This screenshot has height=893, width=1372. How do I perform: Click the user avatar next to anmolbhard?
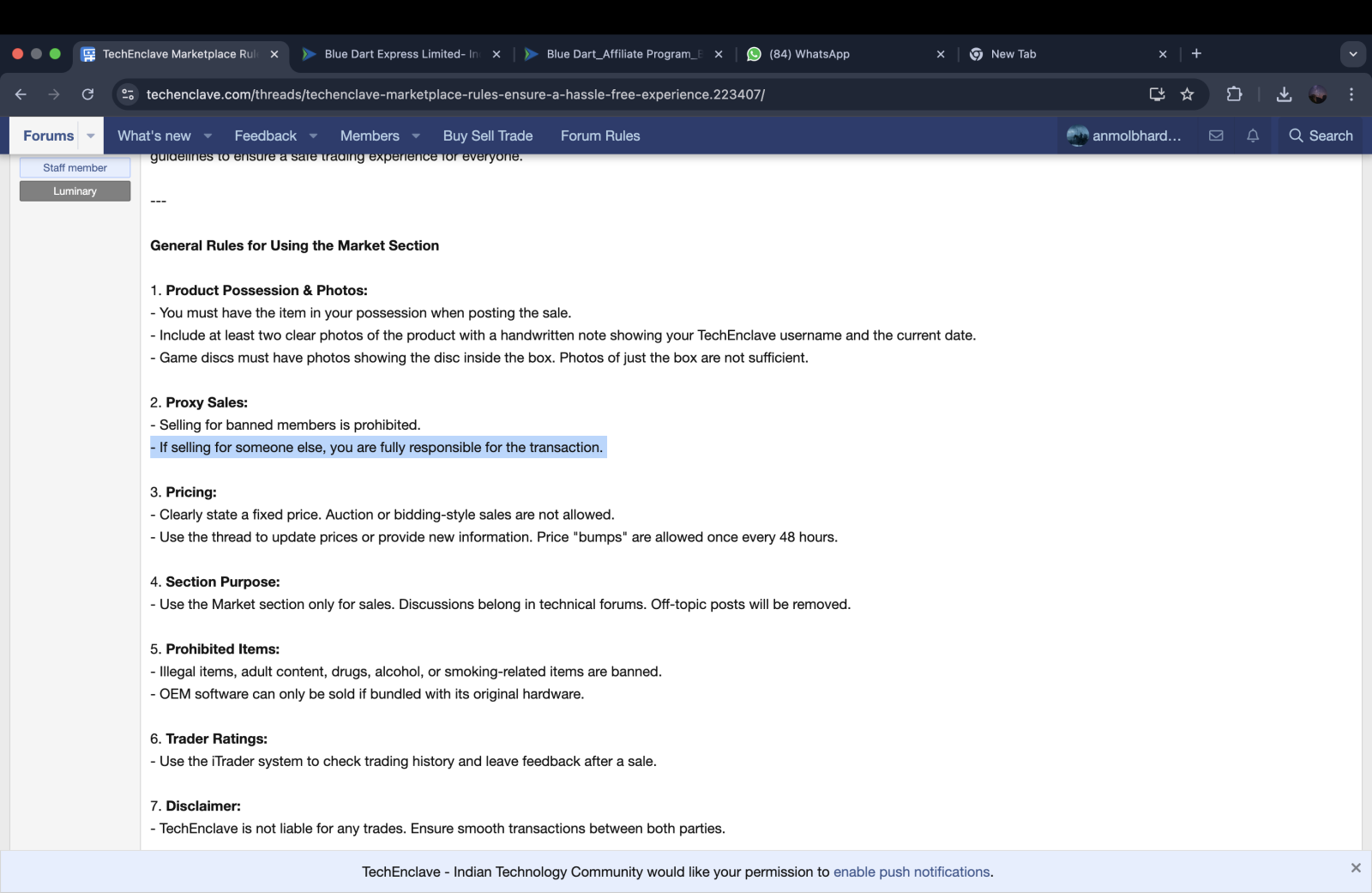click(x=1077, y=136)
